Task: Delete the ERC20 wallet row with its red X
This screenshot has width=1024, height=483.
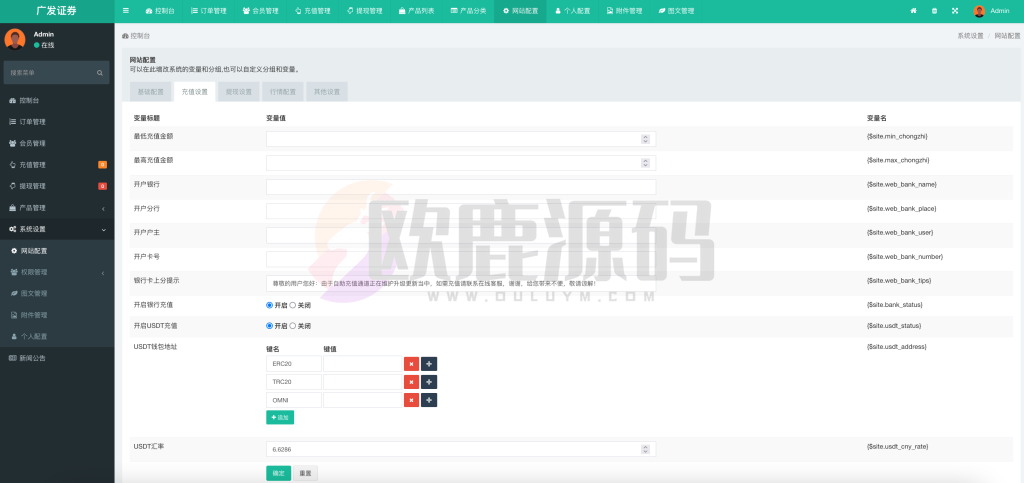Action: click(411, 364)
